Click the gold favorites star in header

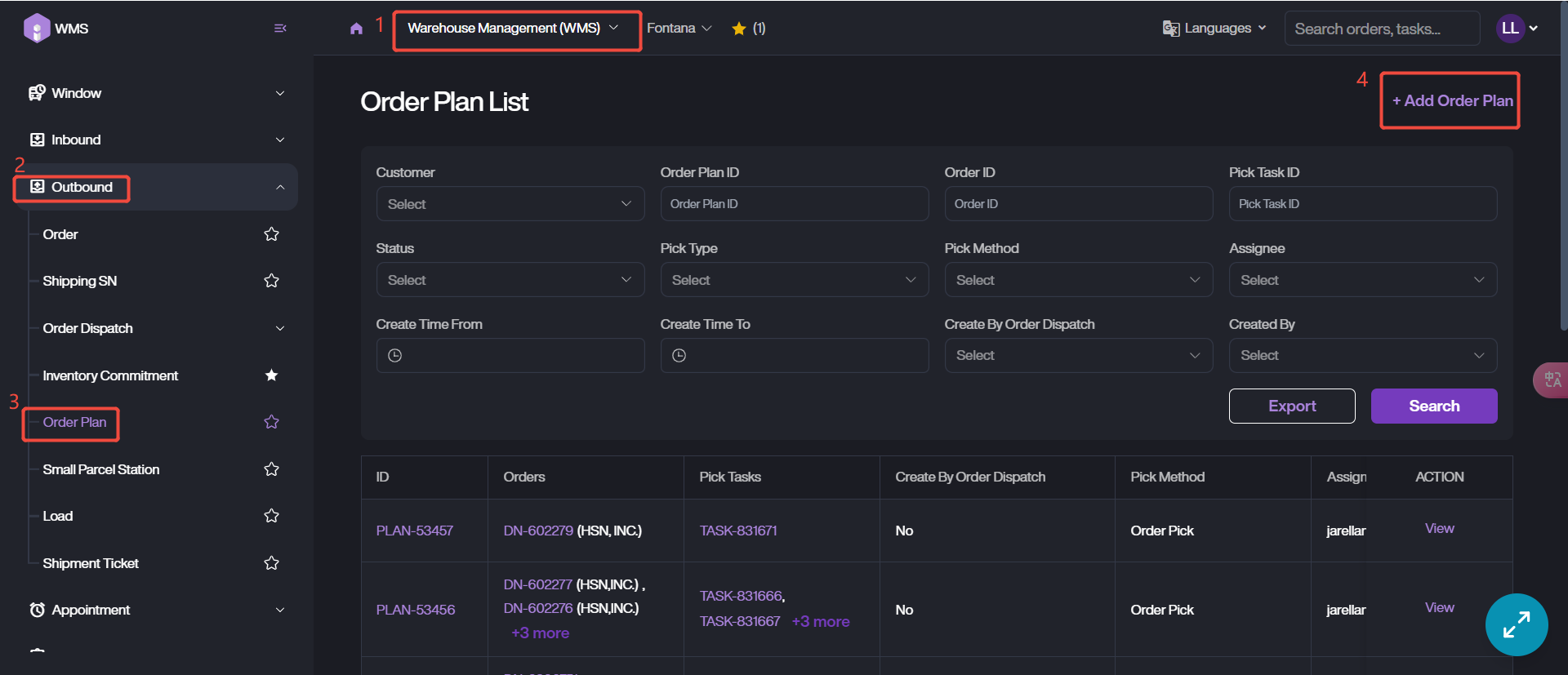[739, 29]
